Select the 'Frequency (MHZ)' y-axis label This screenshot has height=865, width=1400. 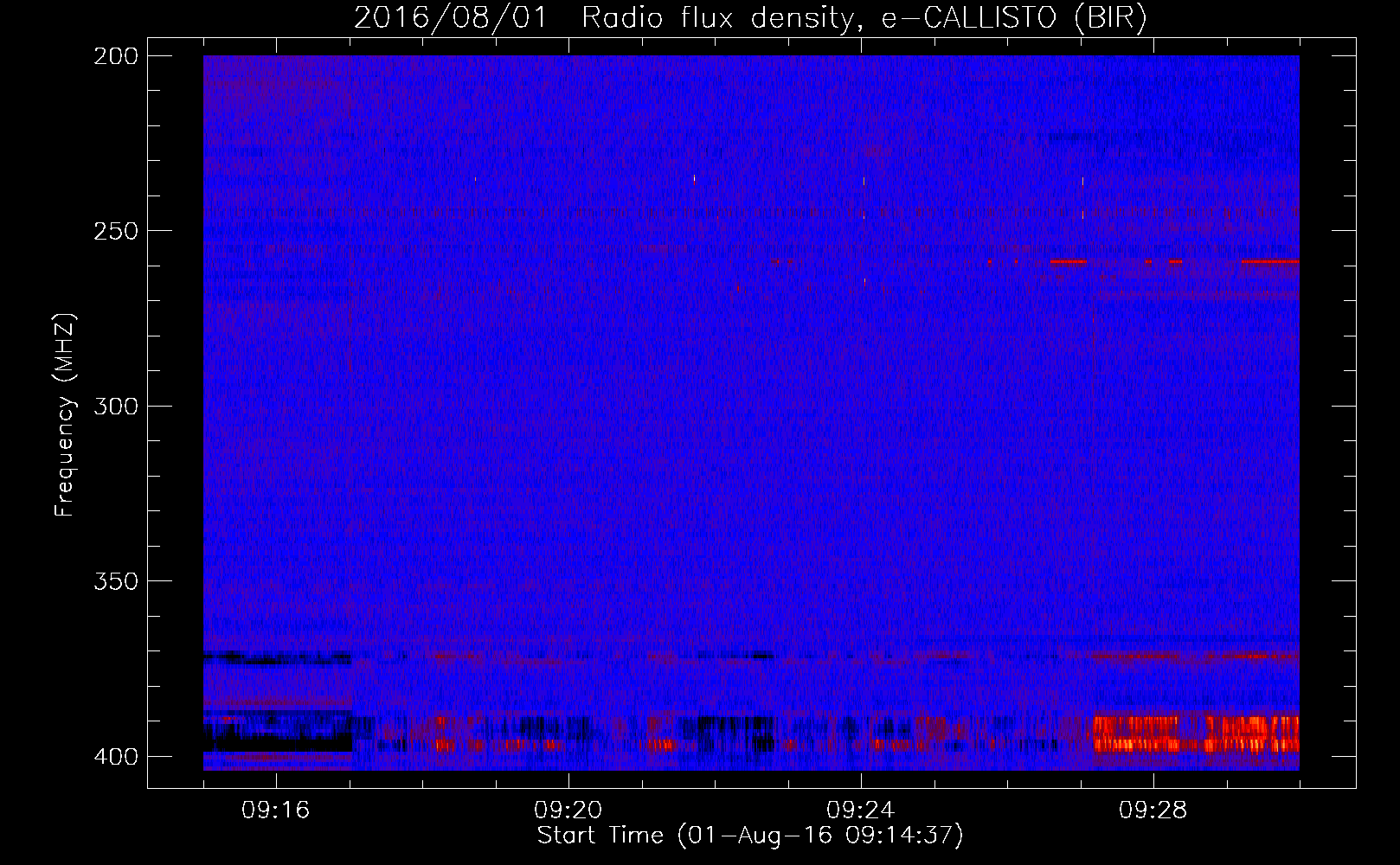pos(65,414)
